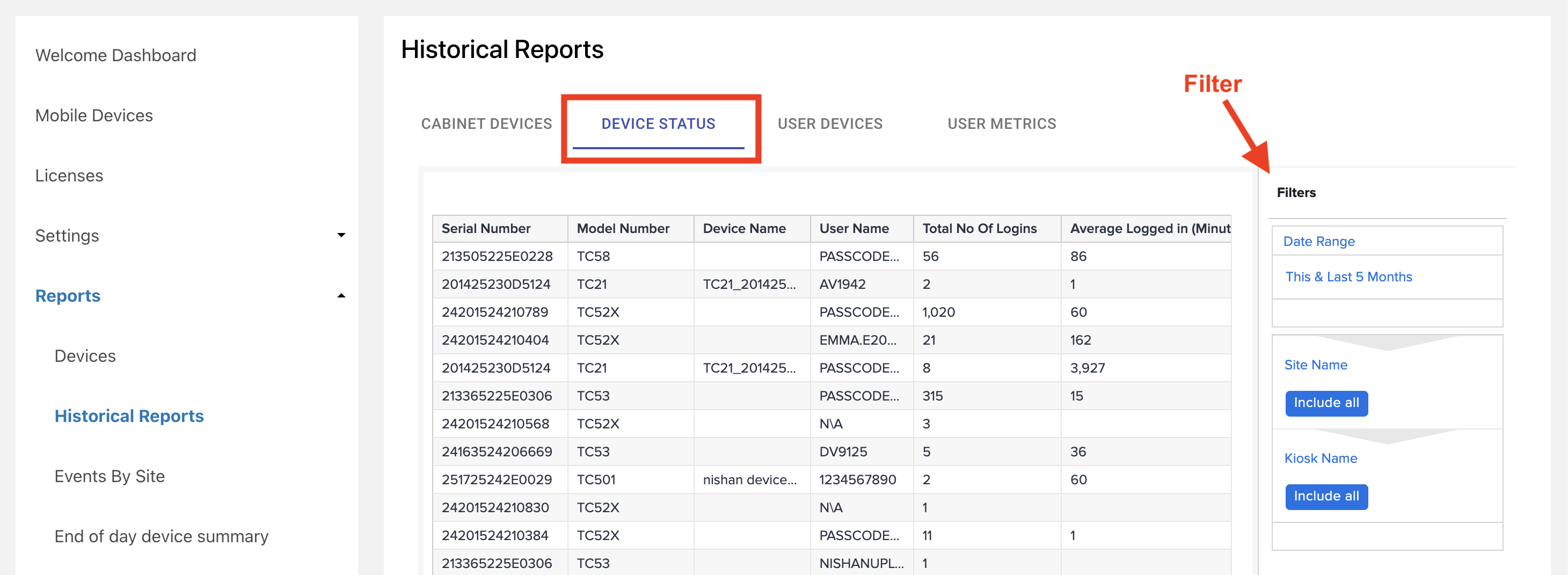Click the NISHANUPL... user name cell
1568x575 pixels.
pyautogui.click(x=862, y=563)
